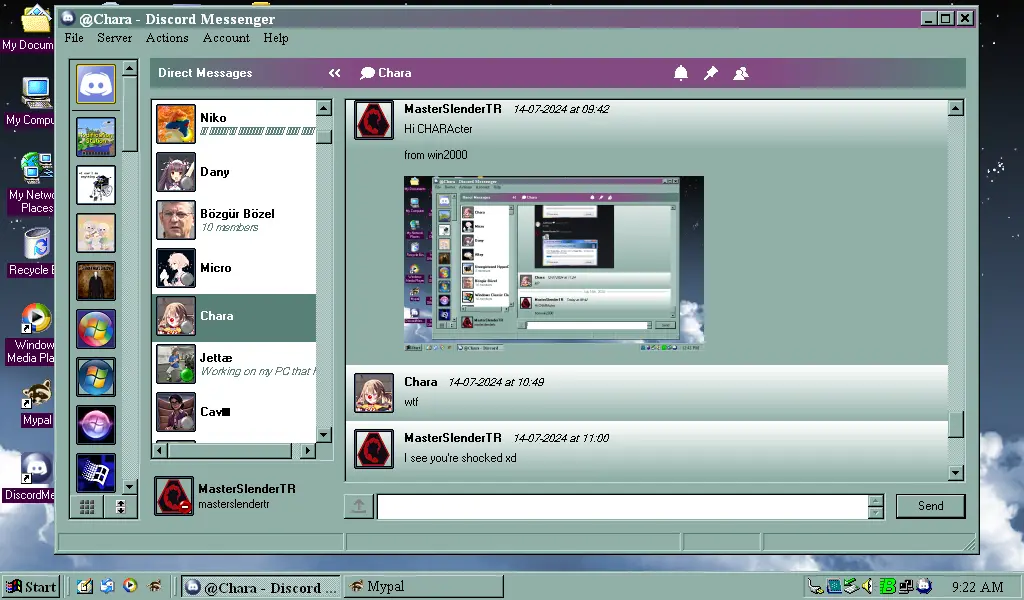This screenshot has height=600, width=1024.
Task: Click MasterSlenderTR's avatar on the 09:42 message
Action: pos(374,119)
